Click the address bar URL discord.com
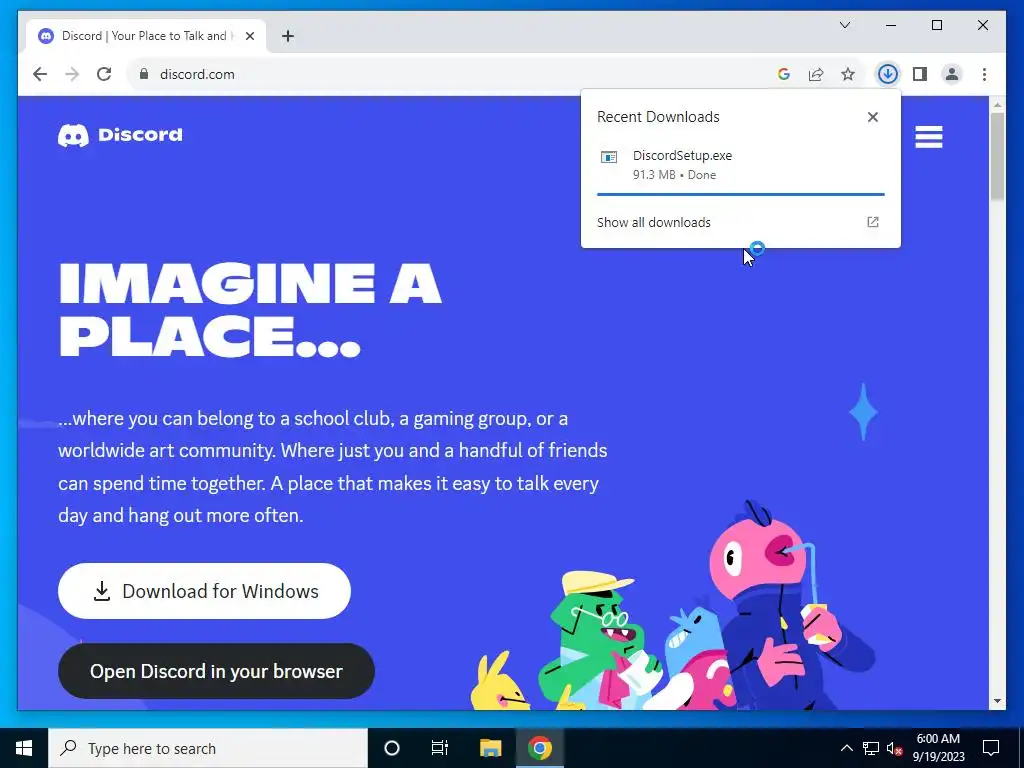The image size is (1024, 768). 197,74
